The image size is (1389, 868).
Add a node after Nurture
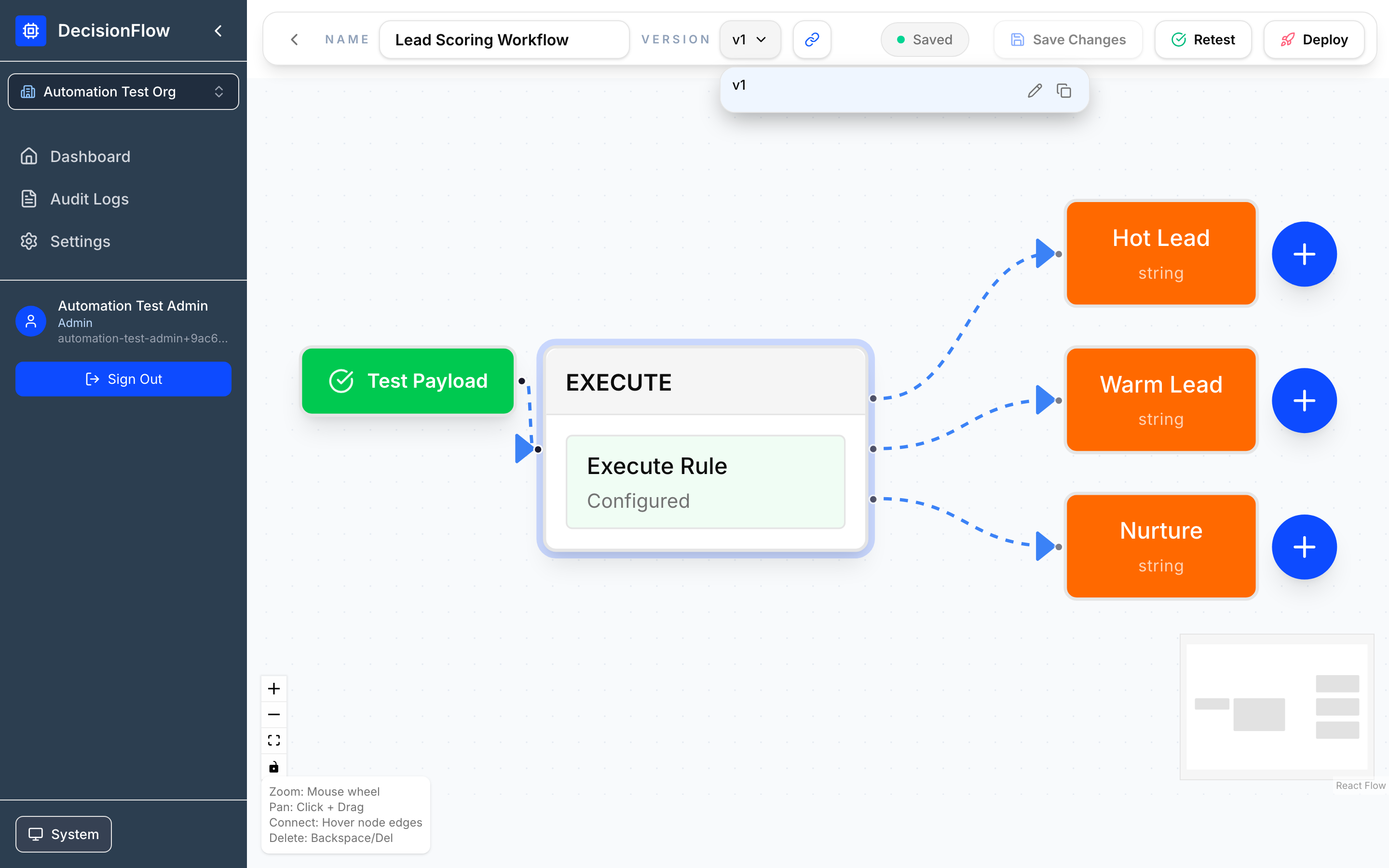pyautogui.click(x=1304, y=546)
